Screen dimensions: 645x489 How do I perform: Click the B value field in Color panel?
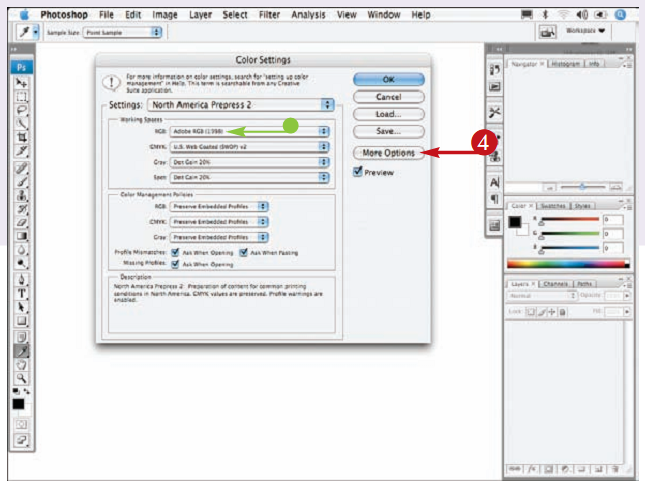point(613,248)
